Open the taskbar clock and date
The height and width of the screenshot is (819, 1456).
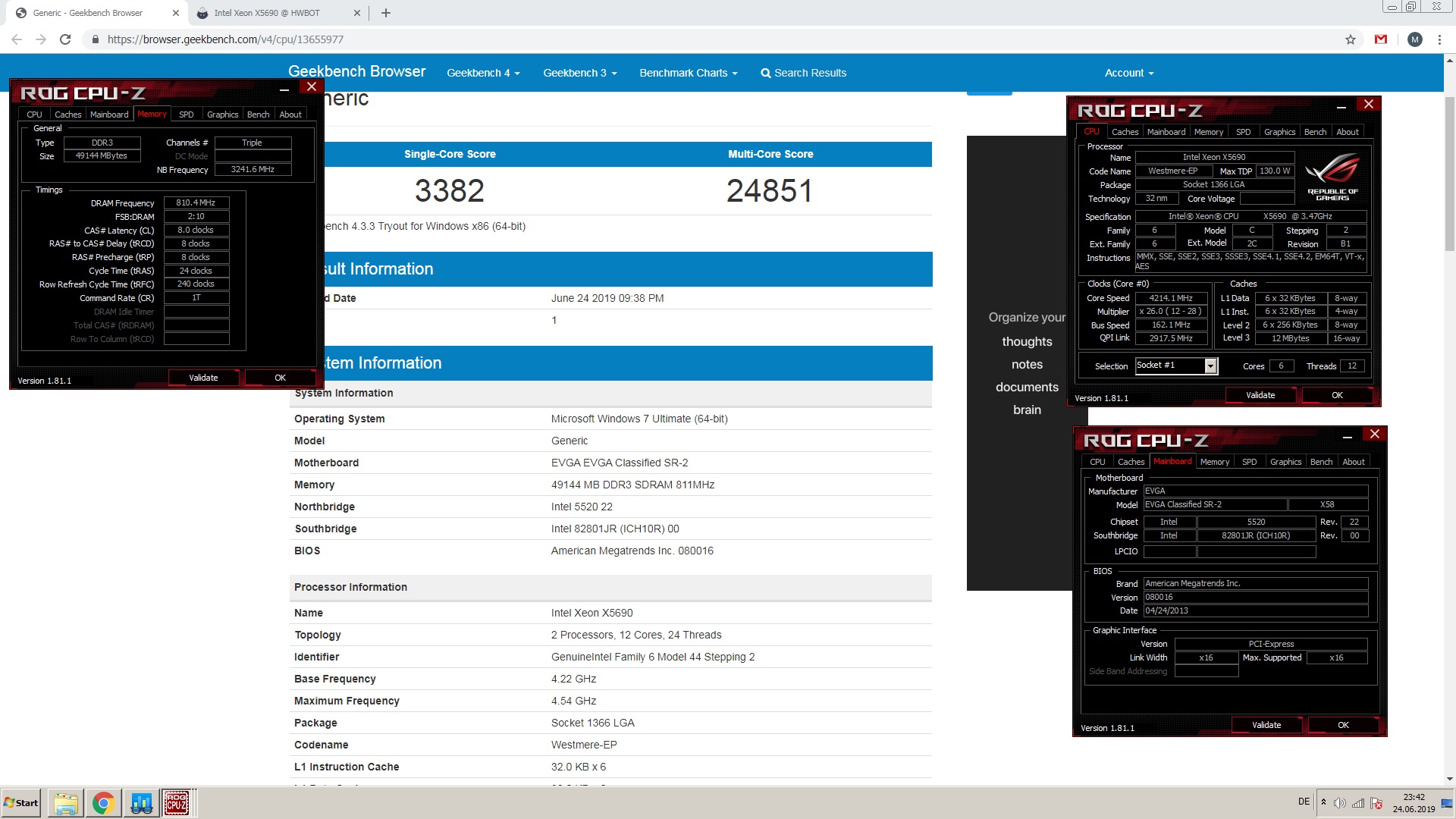click(x=1414, y=803)
